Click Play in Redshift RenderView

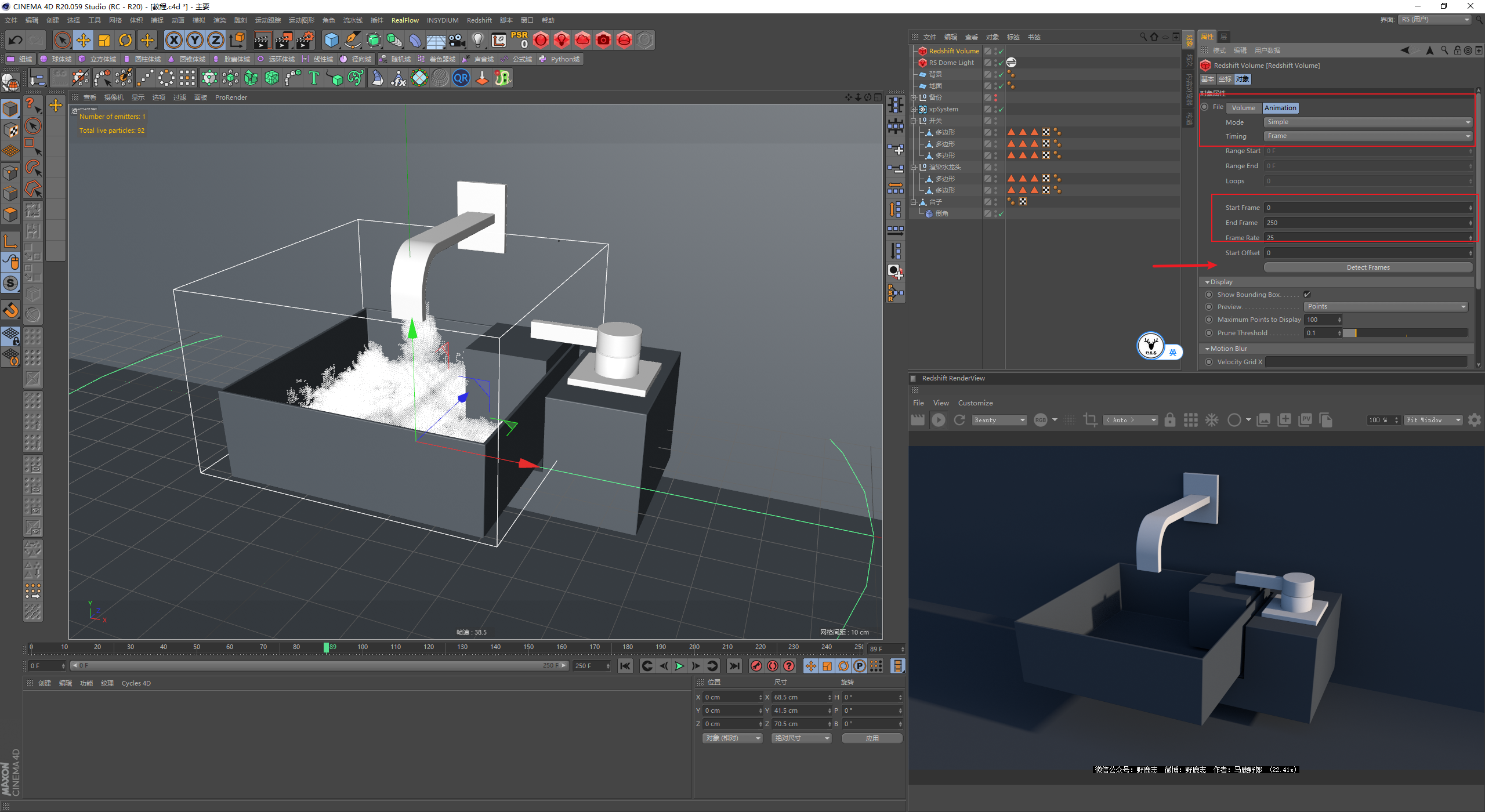(938, 420)
